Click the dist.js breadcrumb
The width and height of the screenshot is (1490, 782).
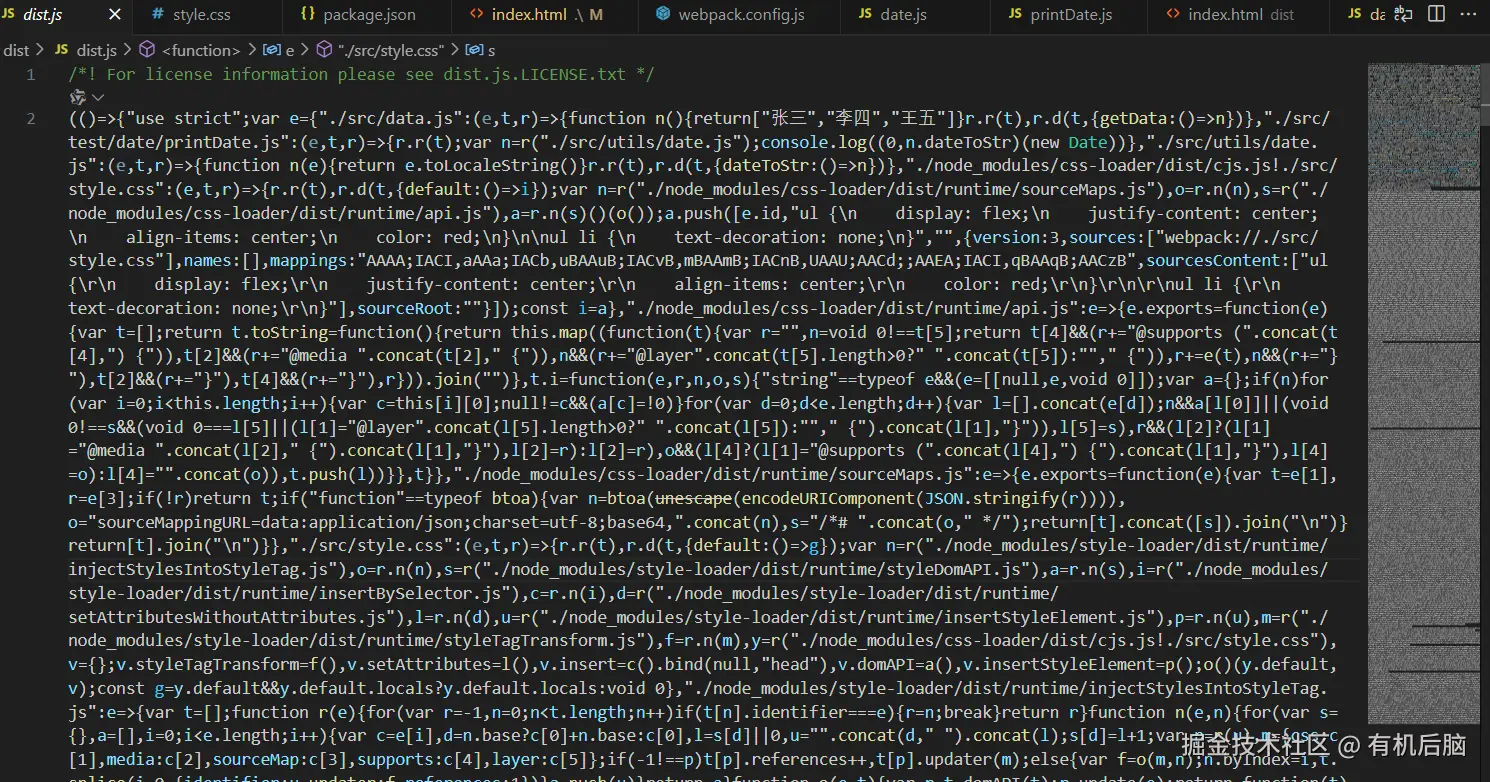(x=96, y=49)
